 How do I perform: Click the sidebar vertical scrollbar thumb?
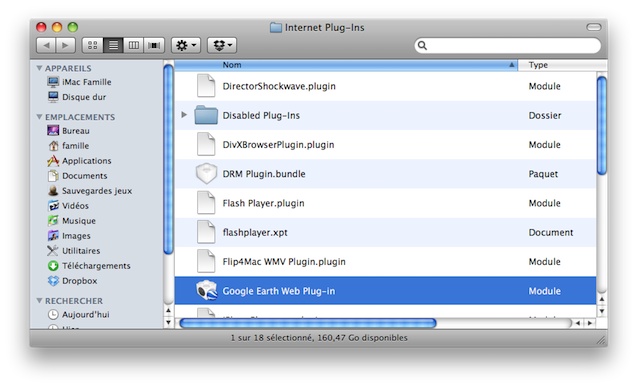168,159
